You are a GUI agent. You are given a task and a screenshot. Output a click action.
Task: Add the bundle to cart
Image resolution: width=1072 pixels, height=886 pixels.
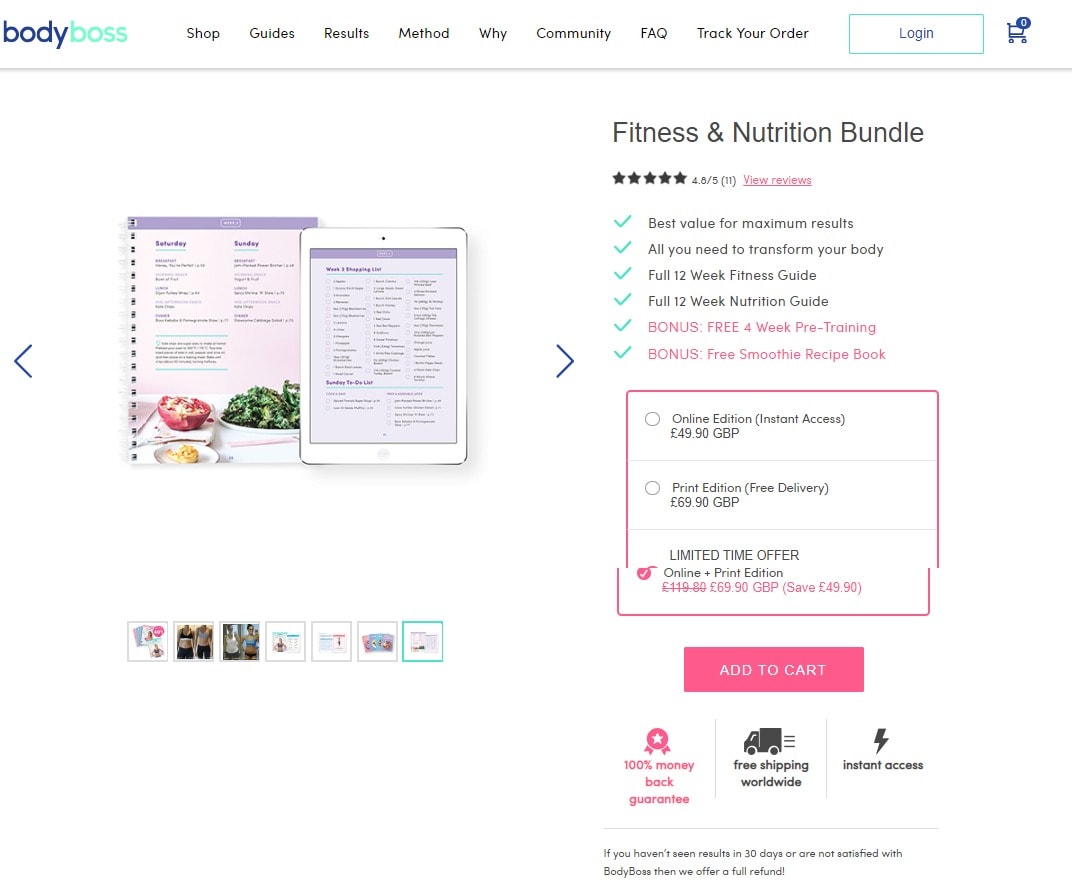(774, 669)
